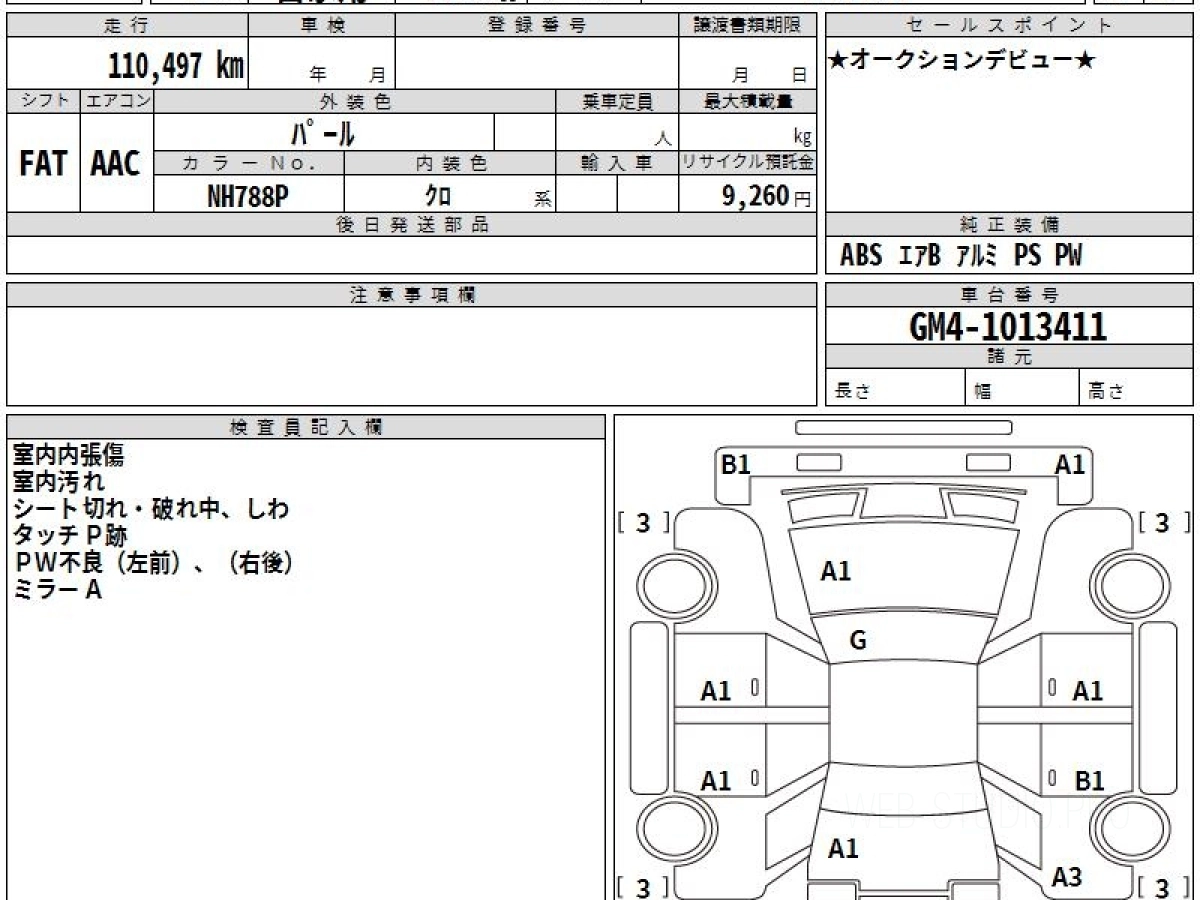Image resolution: width=1200 pixels, height=900 pixels.
Task: Click the A3 mark on the rear quarter panel
Action: (1067, 877)
